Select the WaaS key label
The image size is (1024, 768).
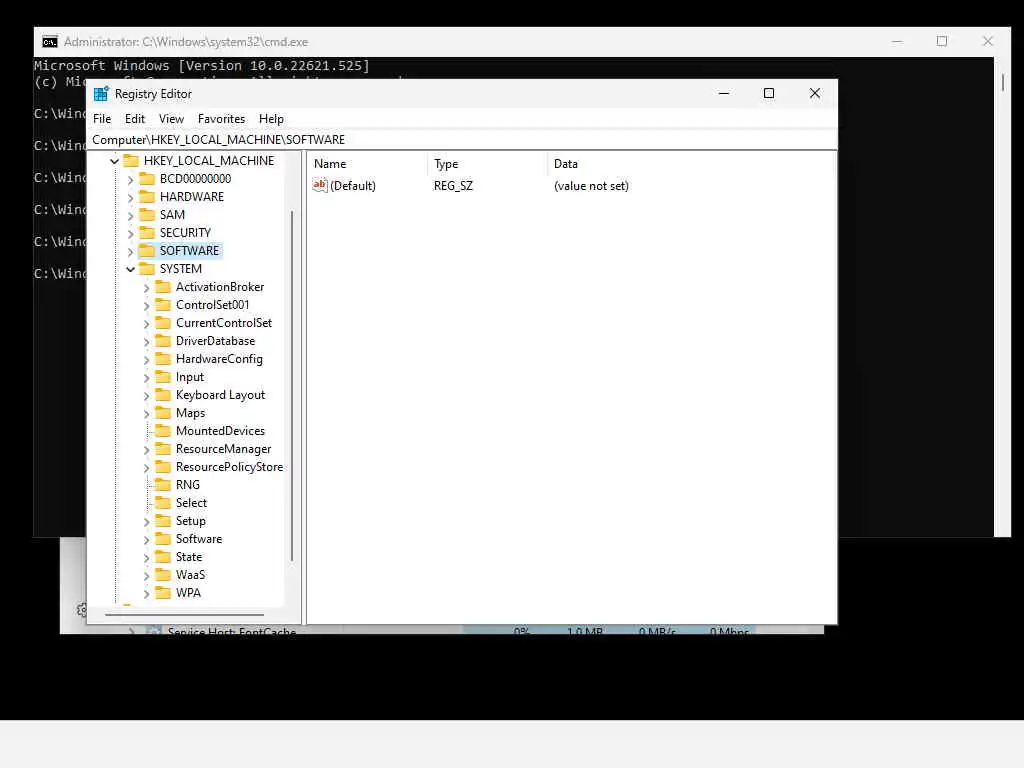coord(190,575)
